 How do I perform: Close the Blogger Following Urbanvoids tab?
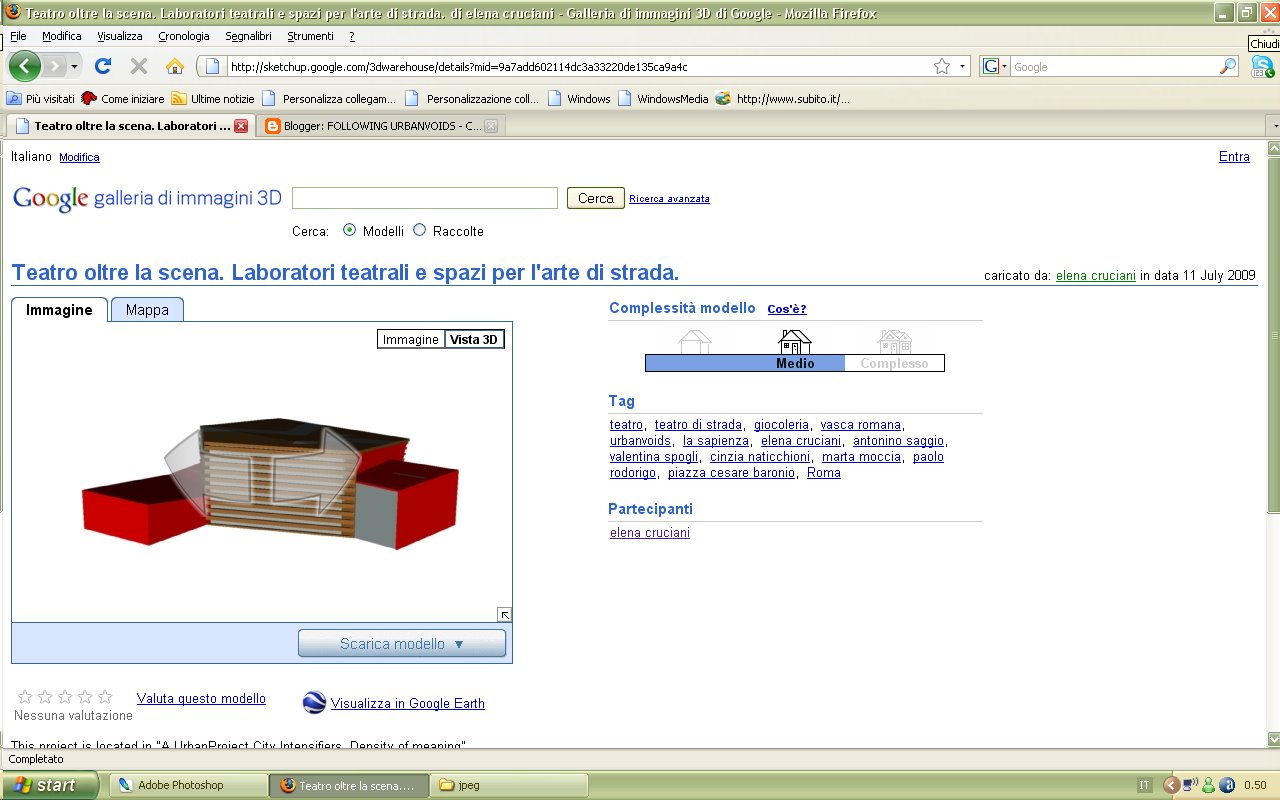[x=490, y=126]
